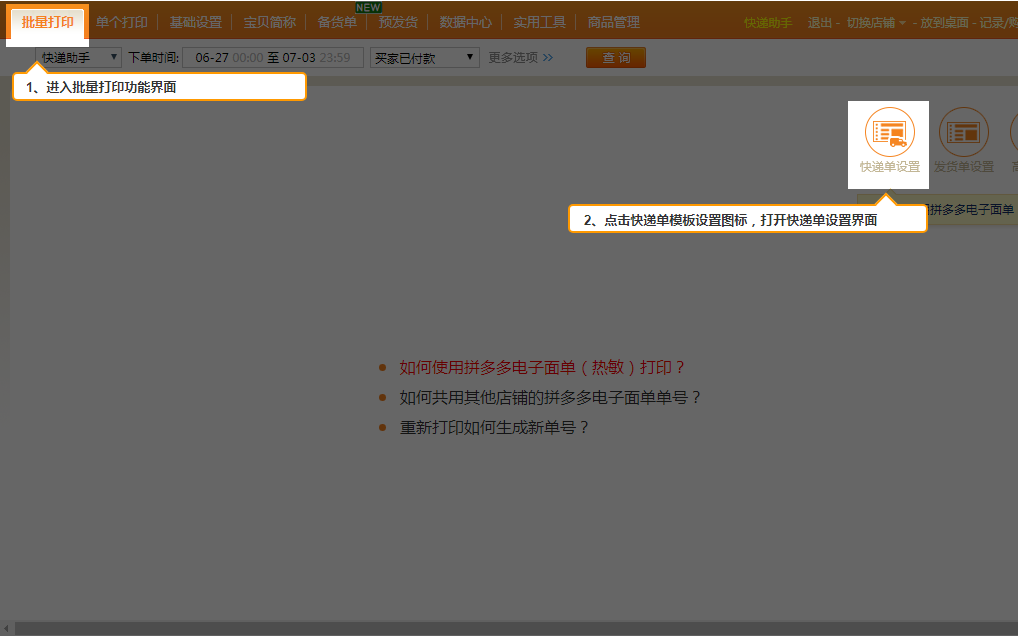Go to 基础设置 menu
The width and height of the screenshot is (1018, 636).
195,22
